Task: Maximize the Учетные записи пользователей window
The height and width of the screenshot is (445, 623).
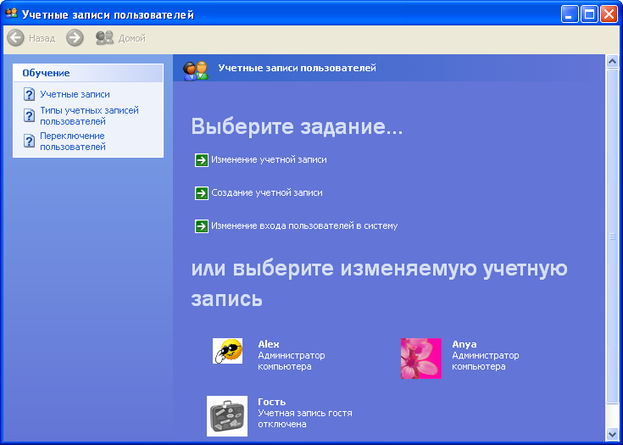Action: tap(589, 15)
